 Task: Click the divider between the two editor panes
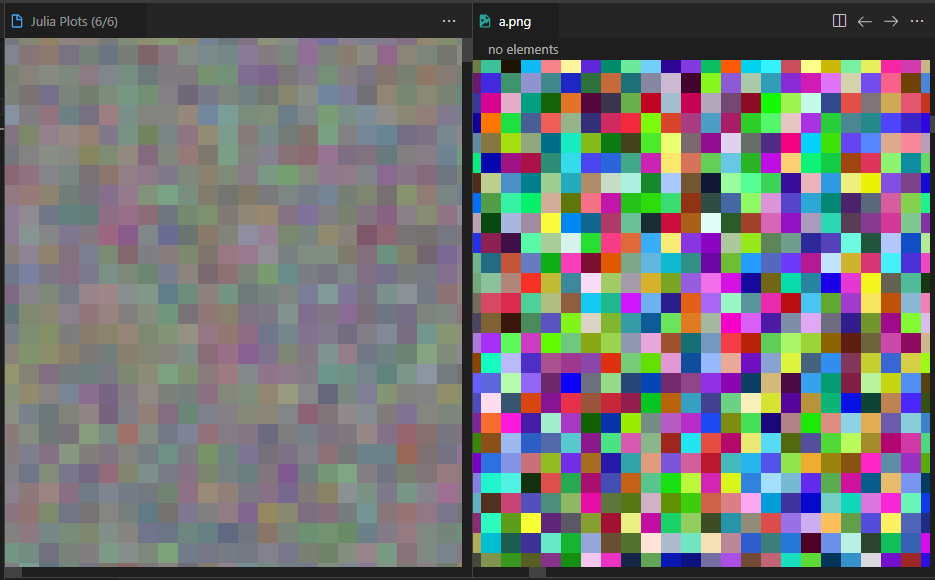tap(468, 300)
